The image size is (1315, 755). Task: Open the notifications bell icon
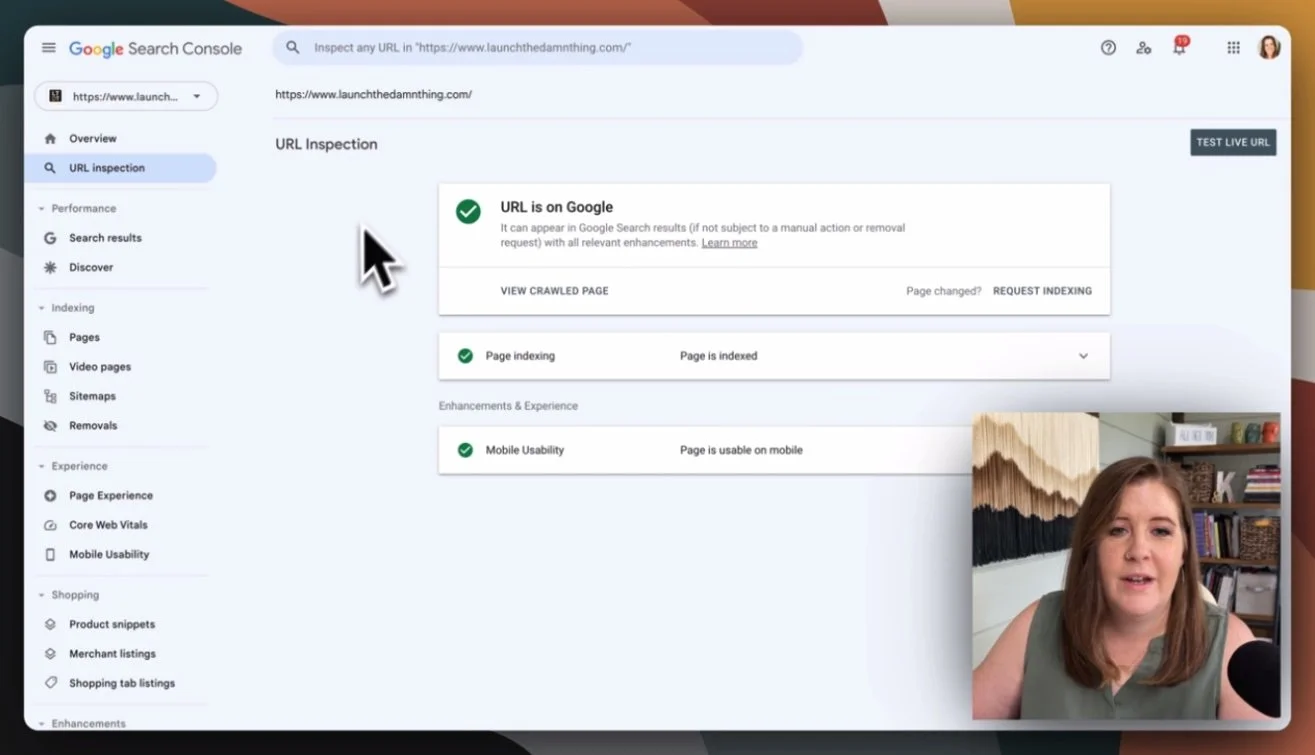(x=1180, y=47)
